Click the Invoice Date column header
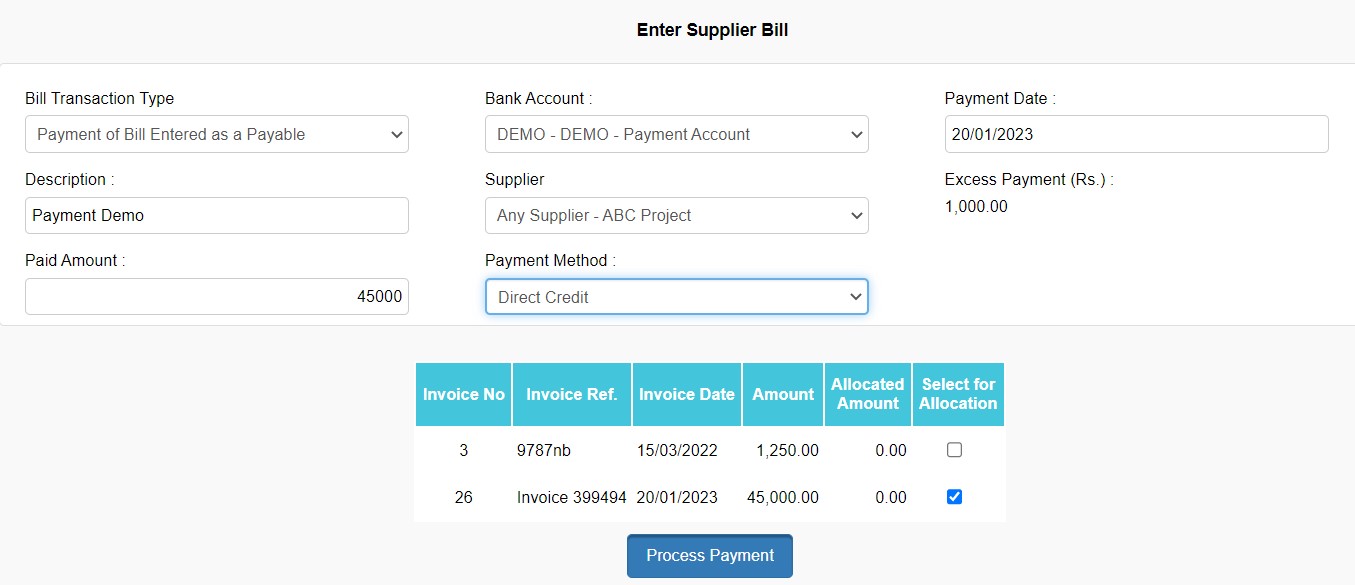 point(687,394)
